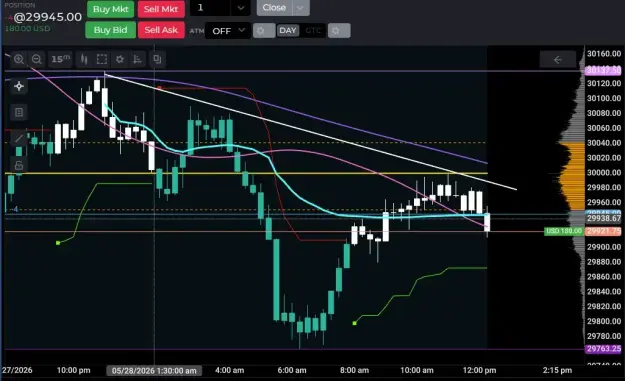The width and height of the screenshot is (625, 381).
Task: Open the candlestick chart type icon
Action: point(84,59)
